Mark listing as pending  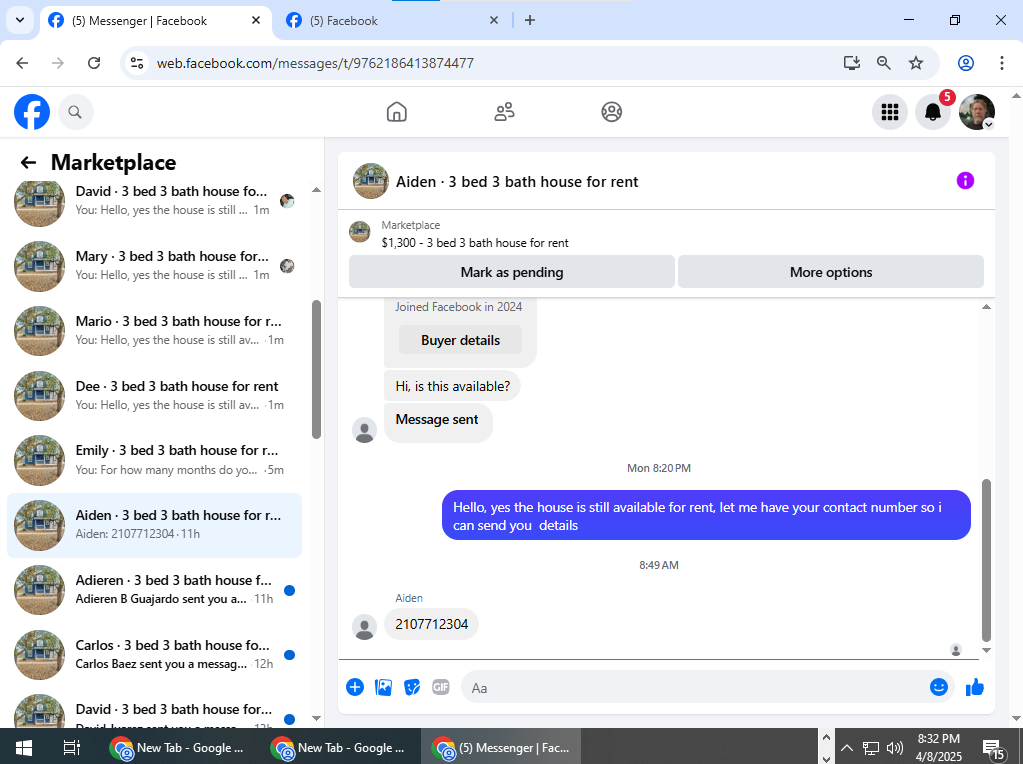click(512, 272)
